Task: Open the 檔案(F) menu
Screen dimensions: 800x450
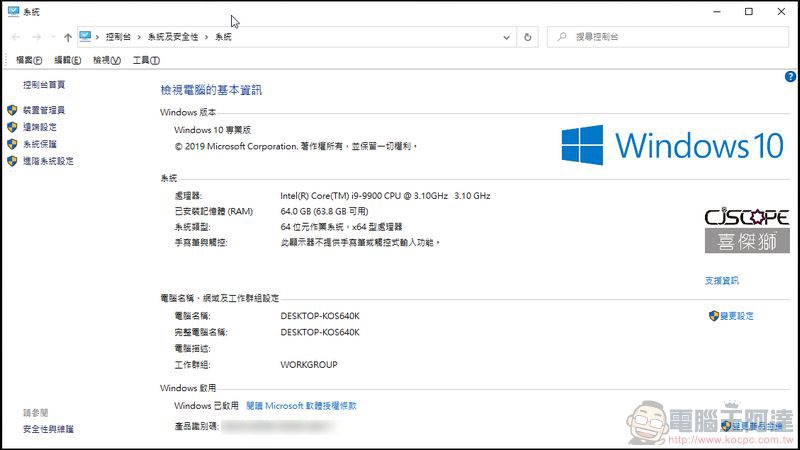Action: click(x=29, y=60)
